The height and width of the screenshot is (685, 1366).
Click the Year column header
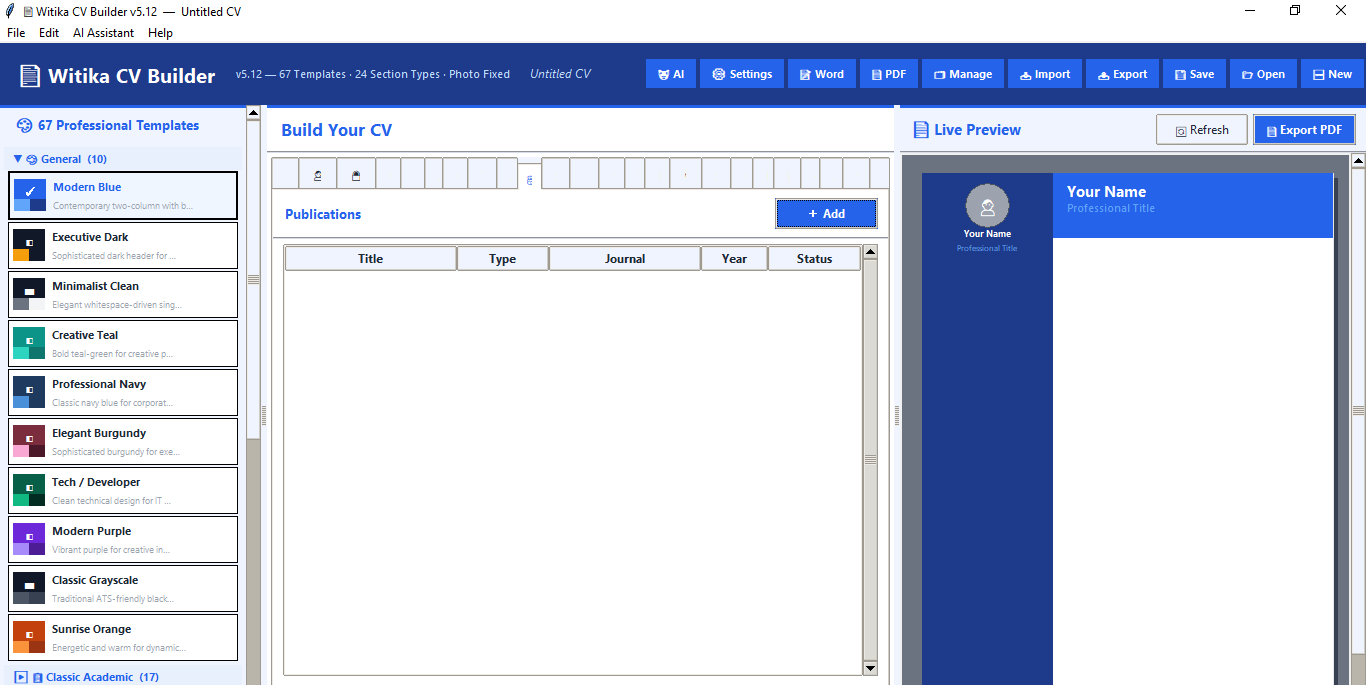tap(734, 259)
